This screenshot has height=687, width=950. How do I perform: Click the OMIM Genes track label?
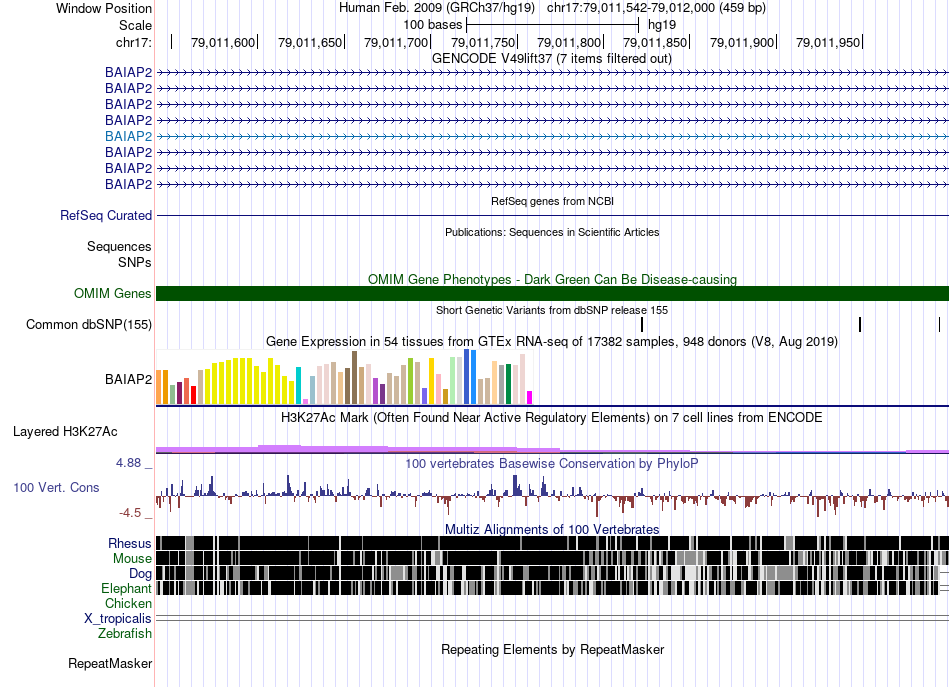[x=112, y=294]
